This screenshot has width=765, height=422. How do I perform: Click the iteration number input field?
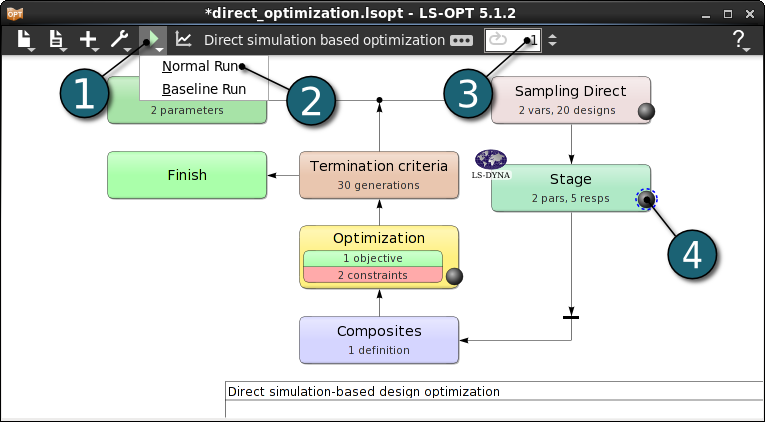click(512, 40)
